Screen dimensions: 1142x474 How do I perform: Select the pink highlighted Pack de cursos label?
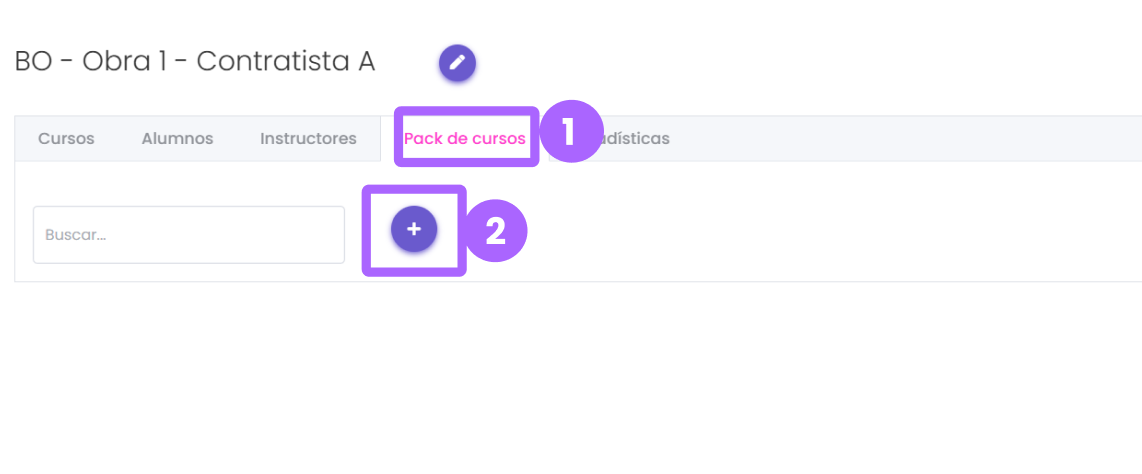pos(465,138)
